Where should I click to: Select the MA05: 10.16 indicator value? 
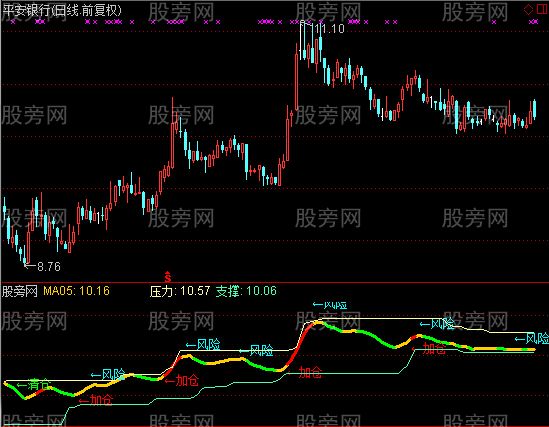[x=76, y=291]
